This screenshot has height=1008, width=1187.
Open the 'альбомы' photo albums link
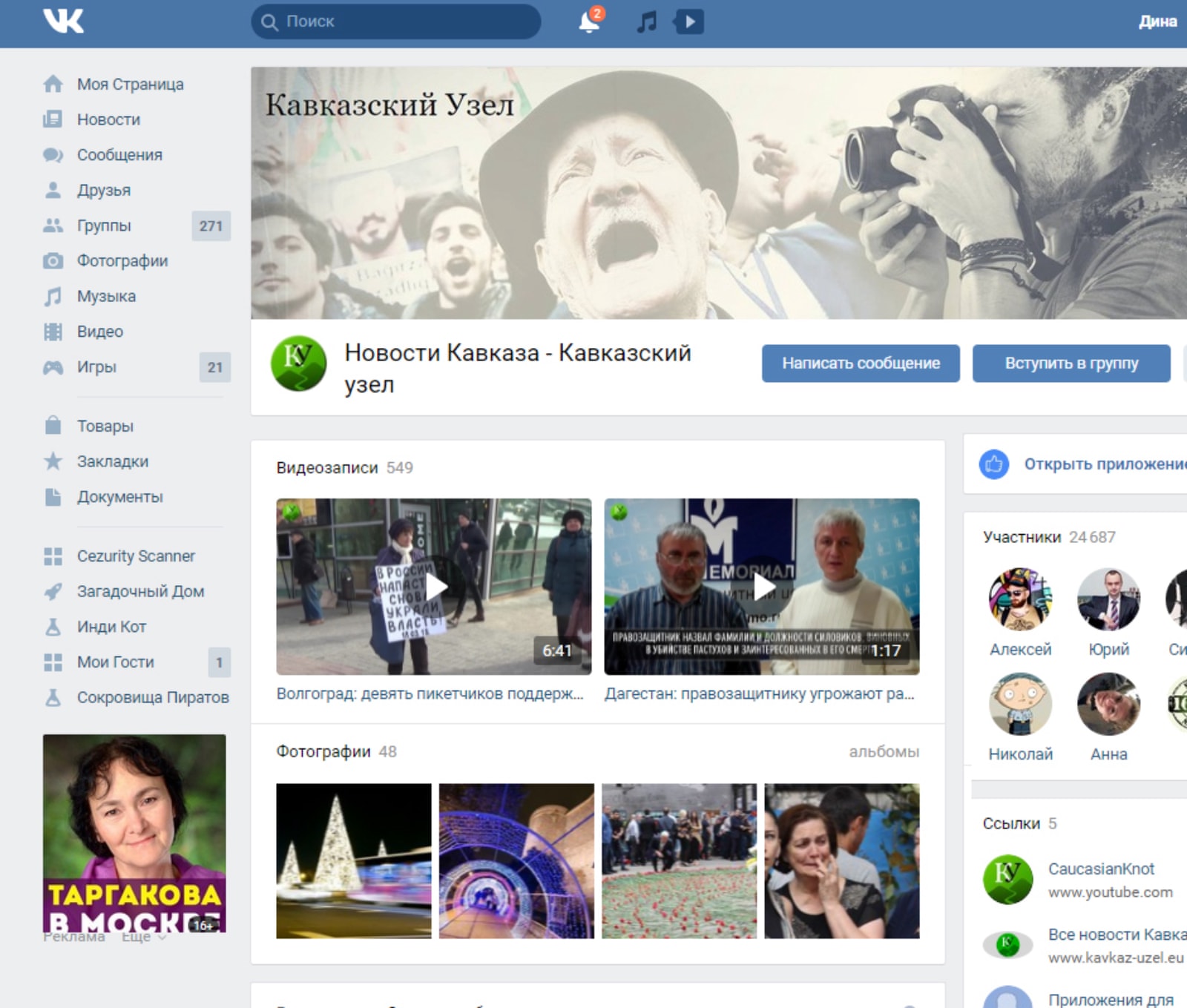(884, 751)
